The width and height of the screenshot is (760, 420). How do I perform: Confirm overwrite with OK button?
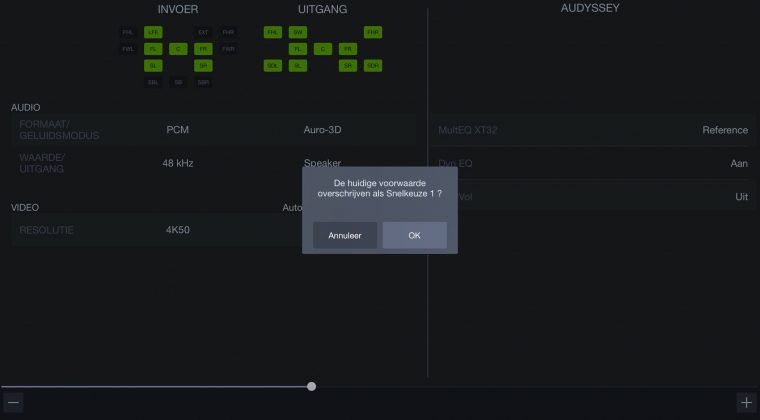pos(414,235)
